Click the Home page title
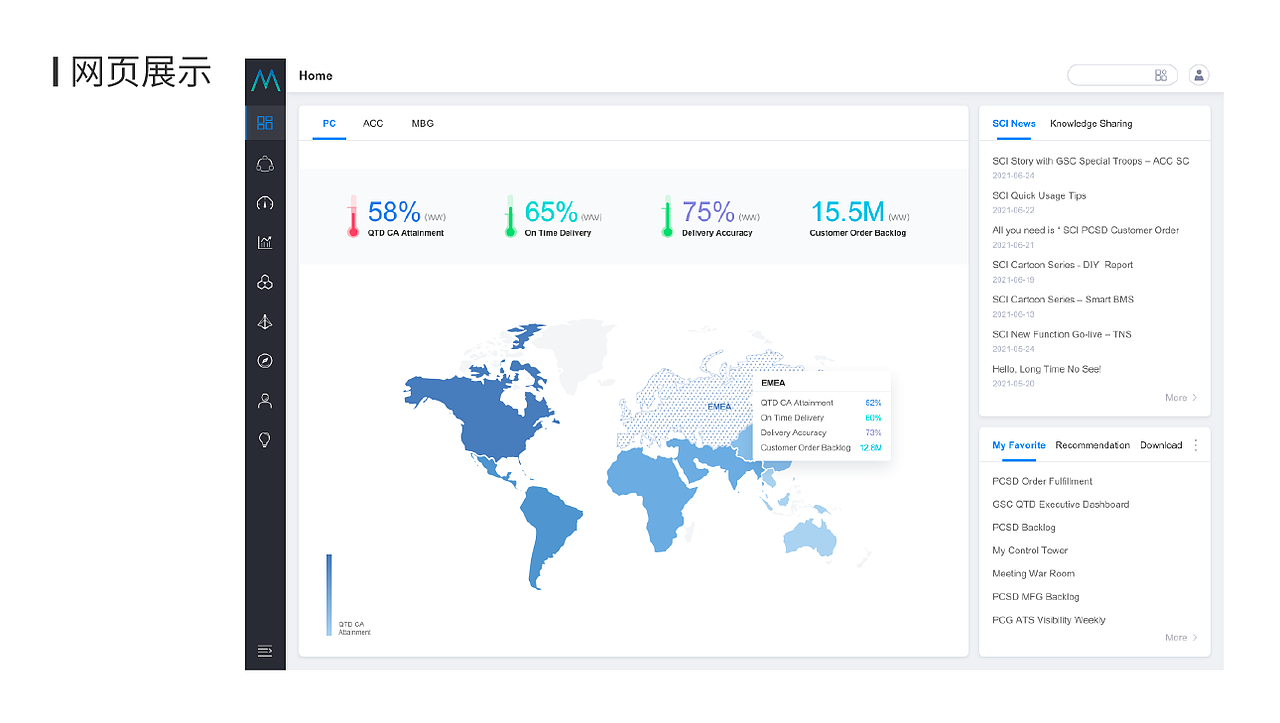This screenshot has width=1280, height=723. tap(316, 76)
